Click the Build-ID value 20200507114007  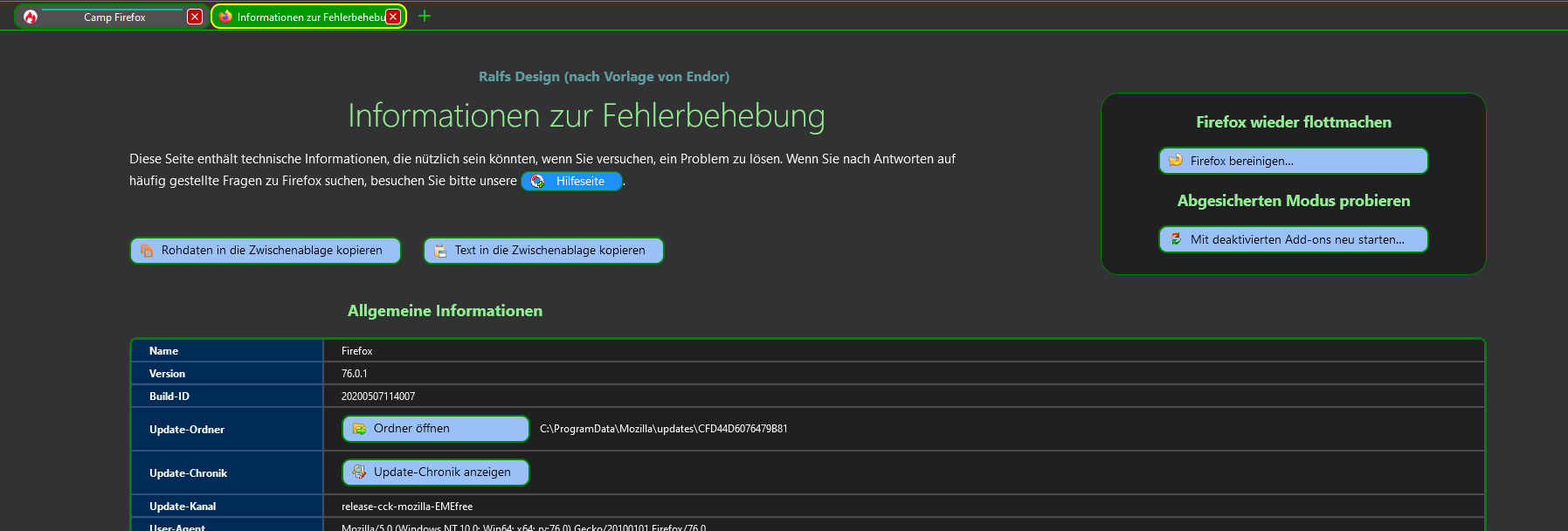tap(377, 397)
